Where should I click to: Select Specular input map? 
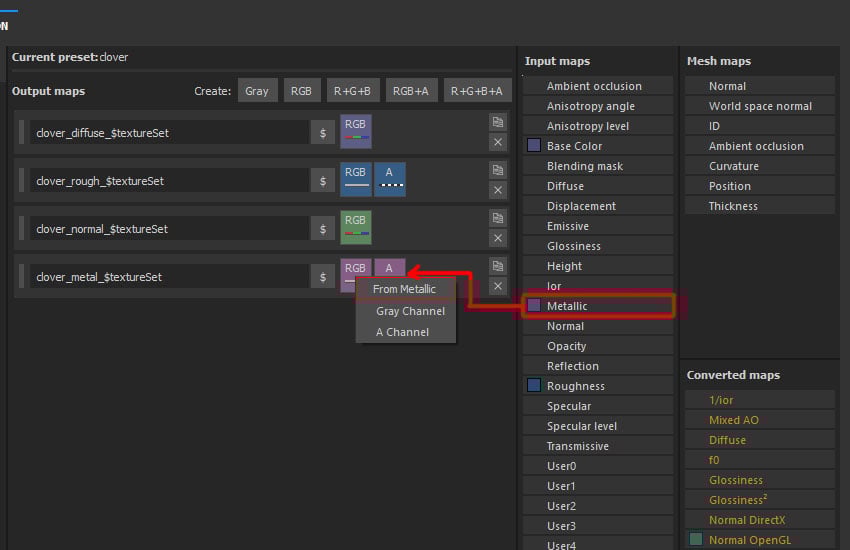(x=598, y=406)
